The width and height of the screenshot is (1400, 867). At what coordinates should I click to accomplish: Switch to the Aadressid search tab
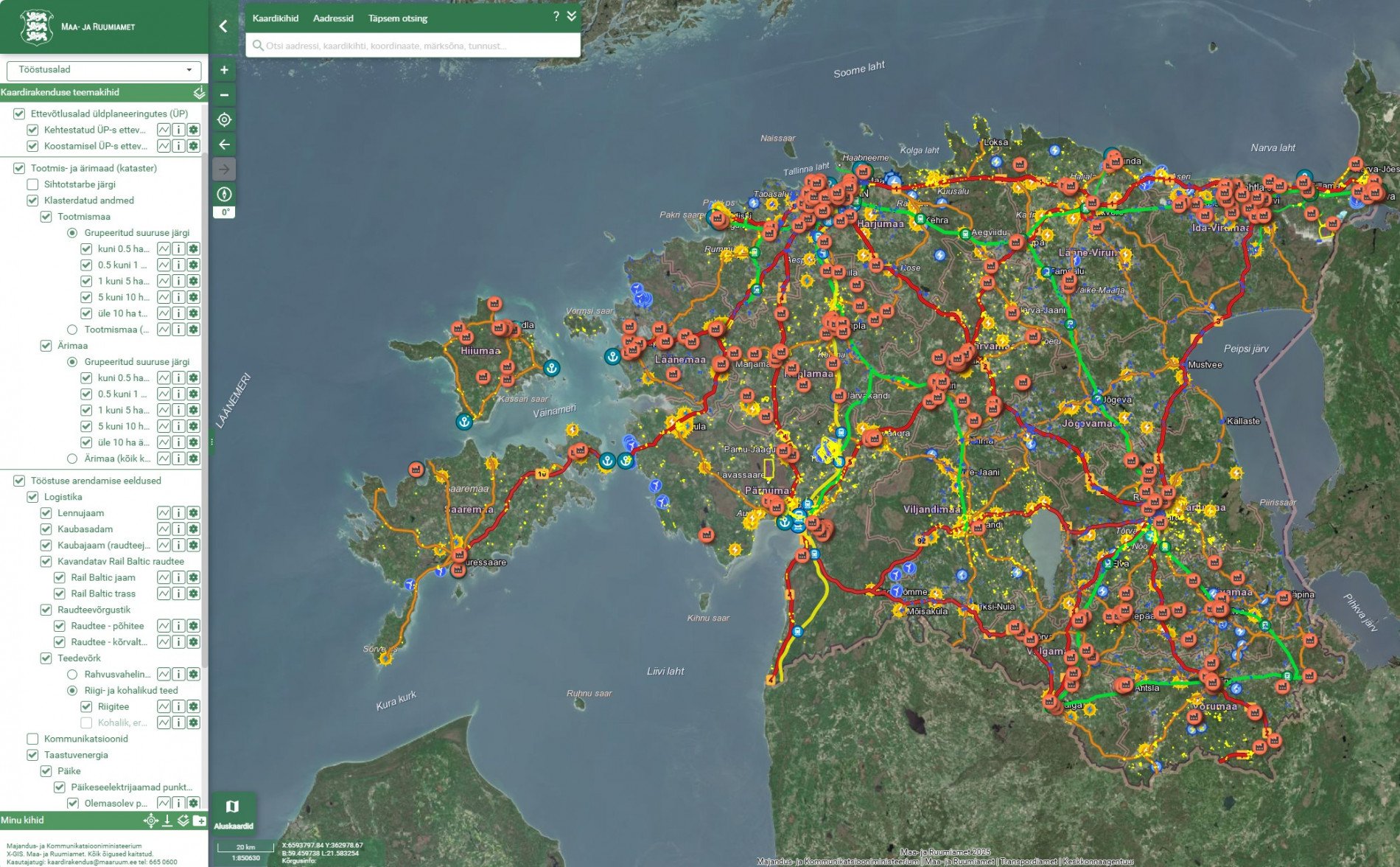click(333, 18)
